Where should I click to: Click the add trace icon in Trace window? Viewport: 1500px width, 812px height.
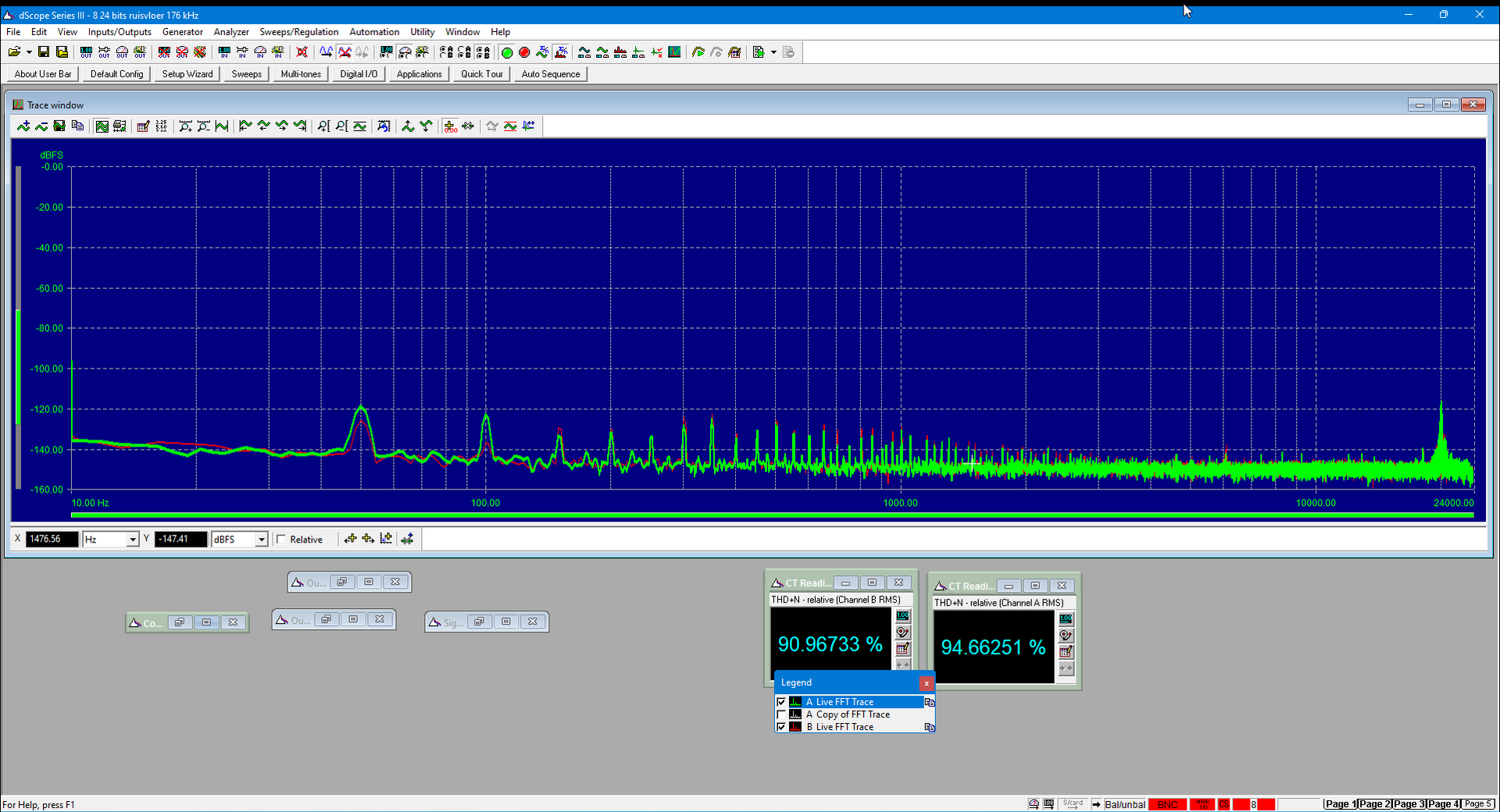pos(23,126)
